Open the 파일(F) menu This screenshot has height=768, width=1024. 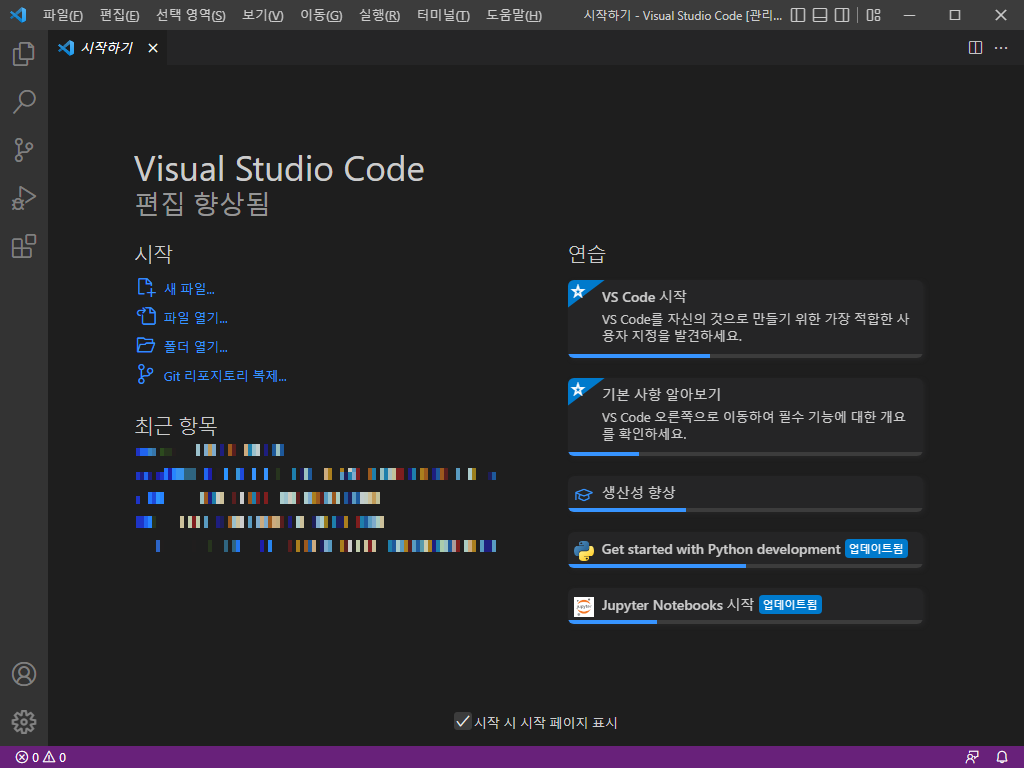pos(63,15)
